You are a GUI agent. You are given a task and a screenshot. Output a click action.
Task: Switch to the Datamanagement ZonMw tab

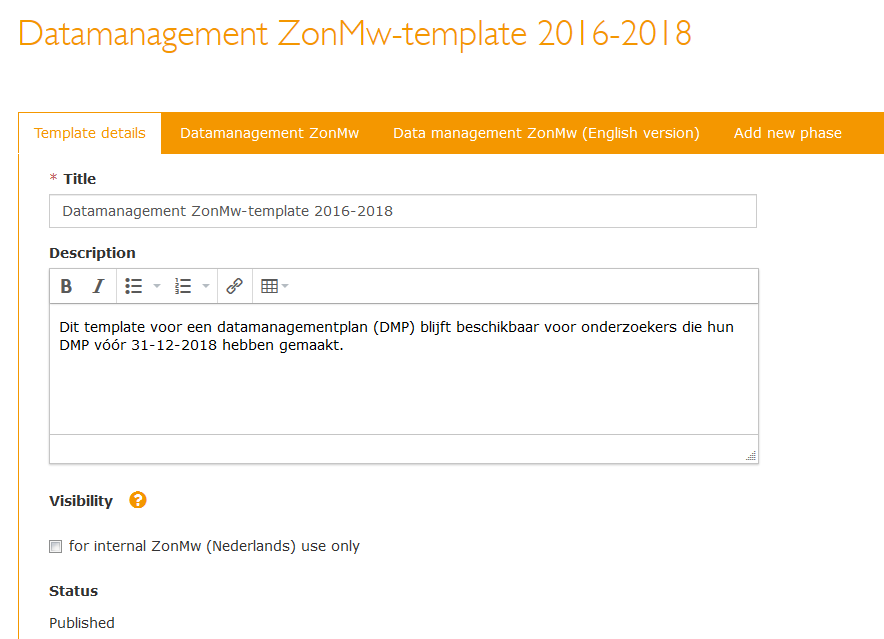pyautogui.click(x=268, y=132)
